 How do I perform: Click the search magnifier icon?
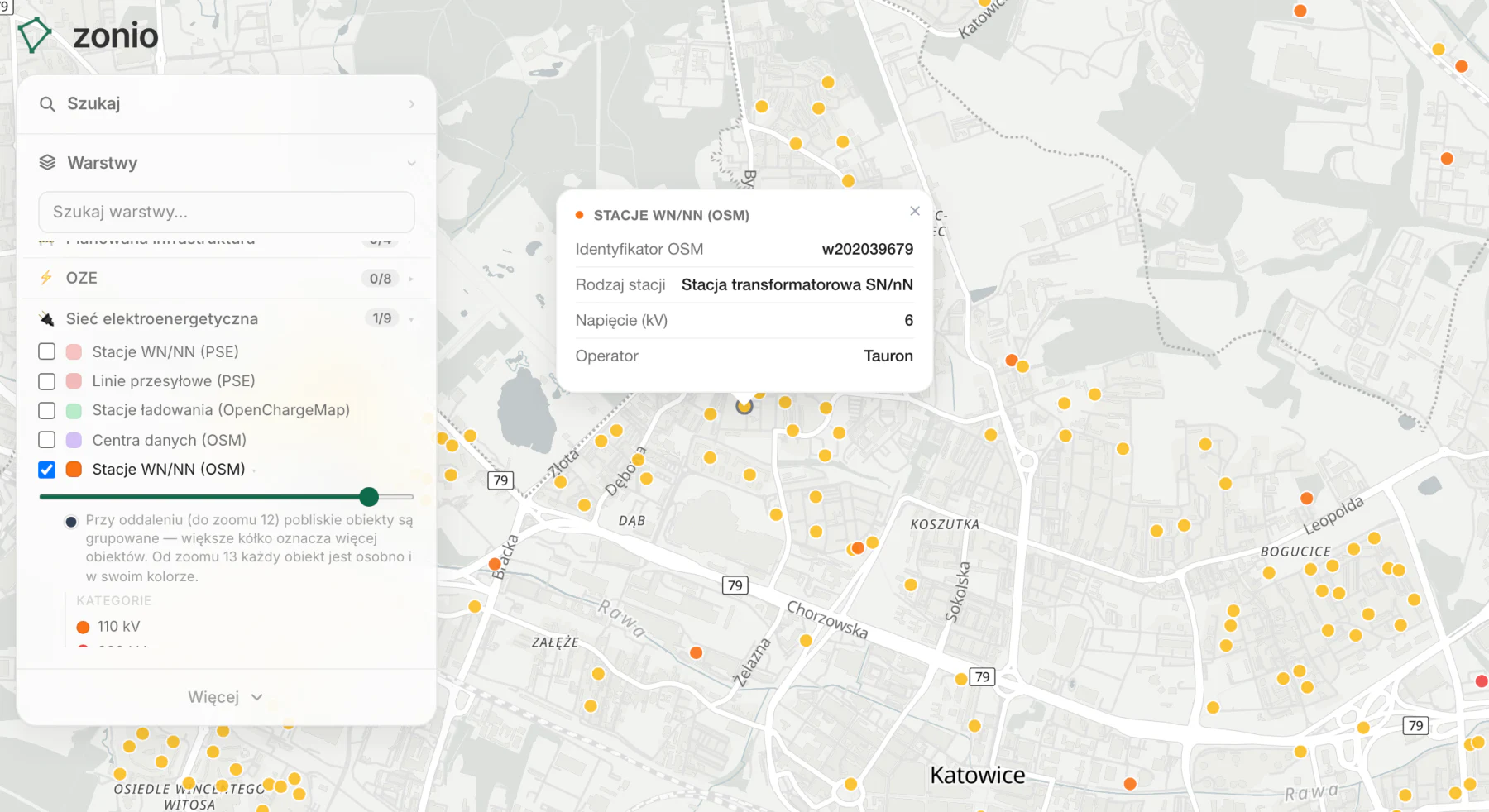tap(47, 104)
